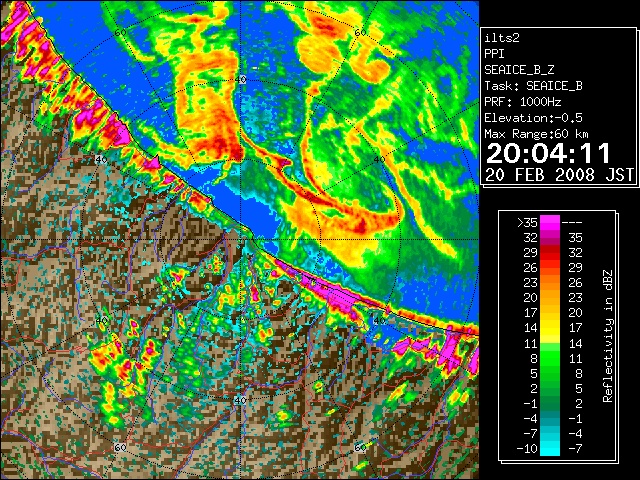Select the '60' range label at bottom-right
The image size is (640, 480).
(x=360, y=447)
